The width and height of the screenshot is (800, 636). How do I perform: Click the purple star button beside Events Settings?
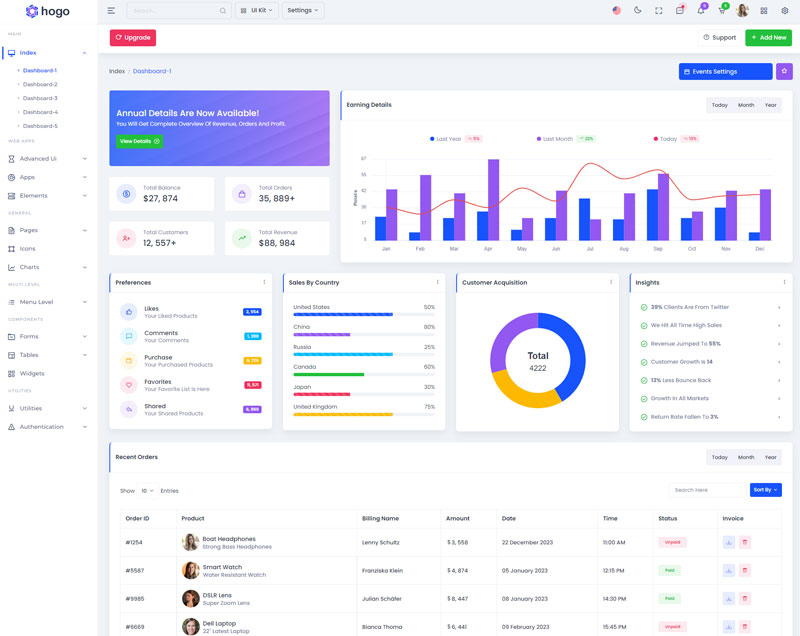(x=784, y=72)
